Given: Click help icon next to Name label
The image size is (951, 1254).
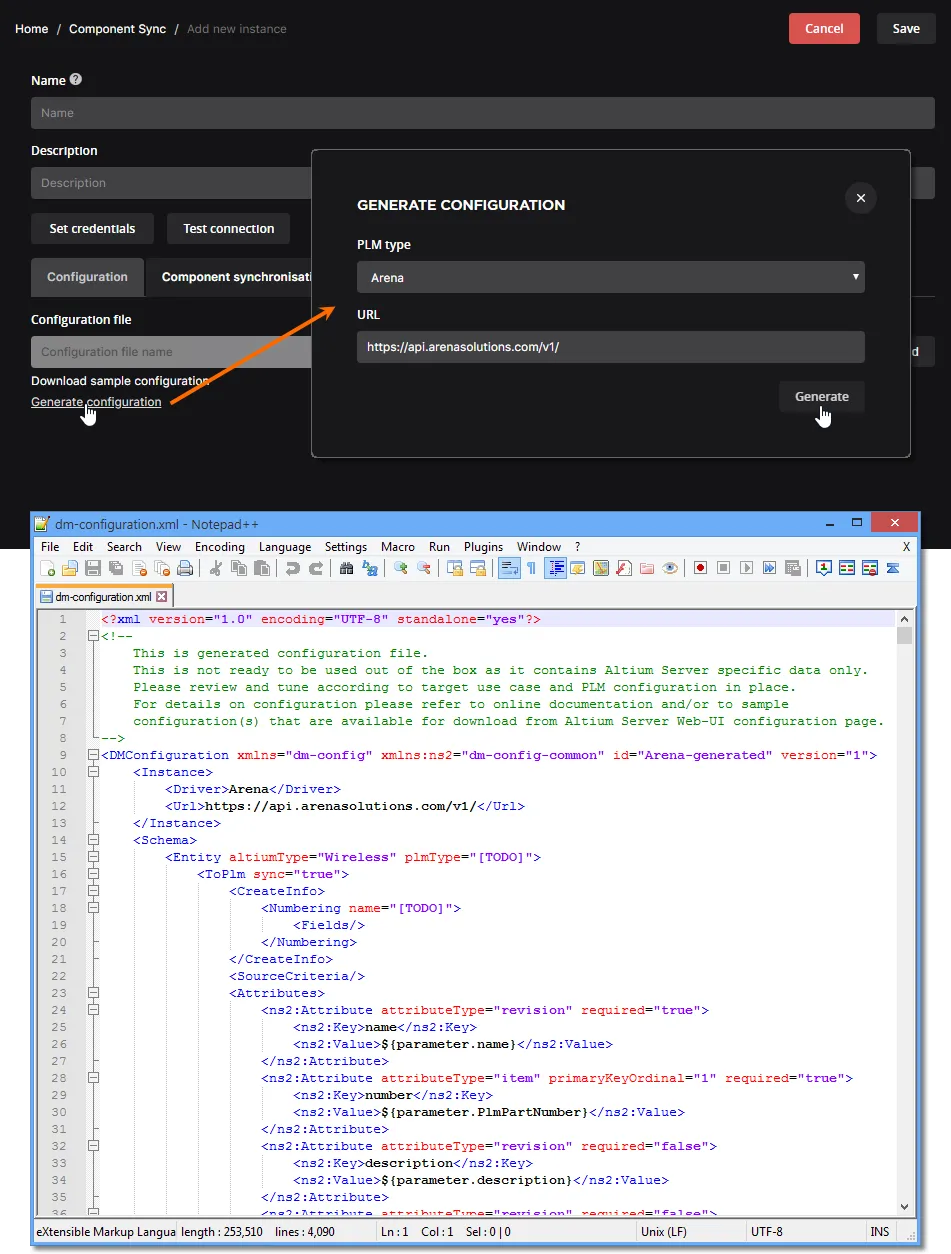Looking at the screenshot, I should click(76, 80).
